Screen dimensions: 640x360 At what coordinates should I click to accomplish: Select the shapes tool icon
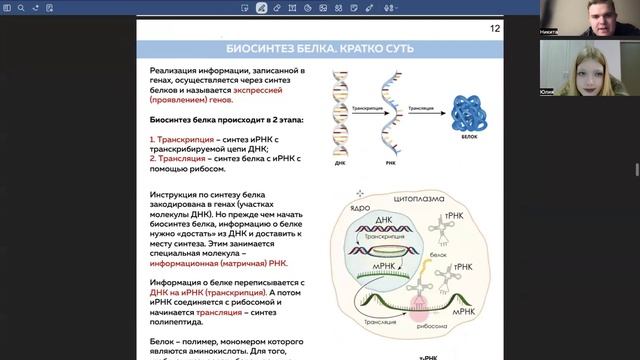(x=308, y=8)
